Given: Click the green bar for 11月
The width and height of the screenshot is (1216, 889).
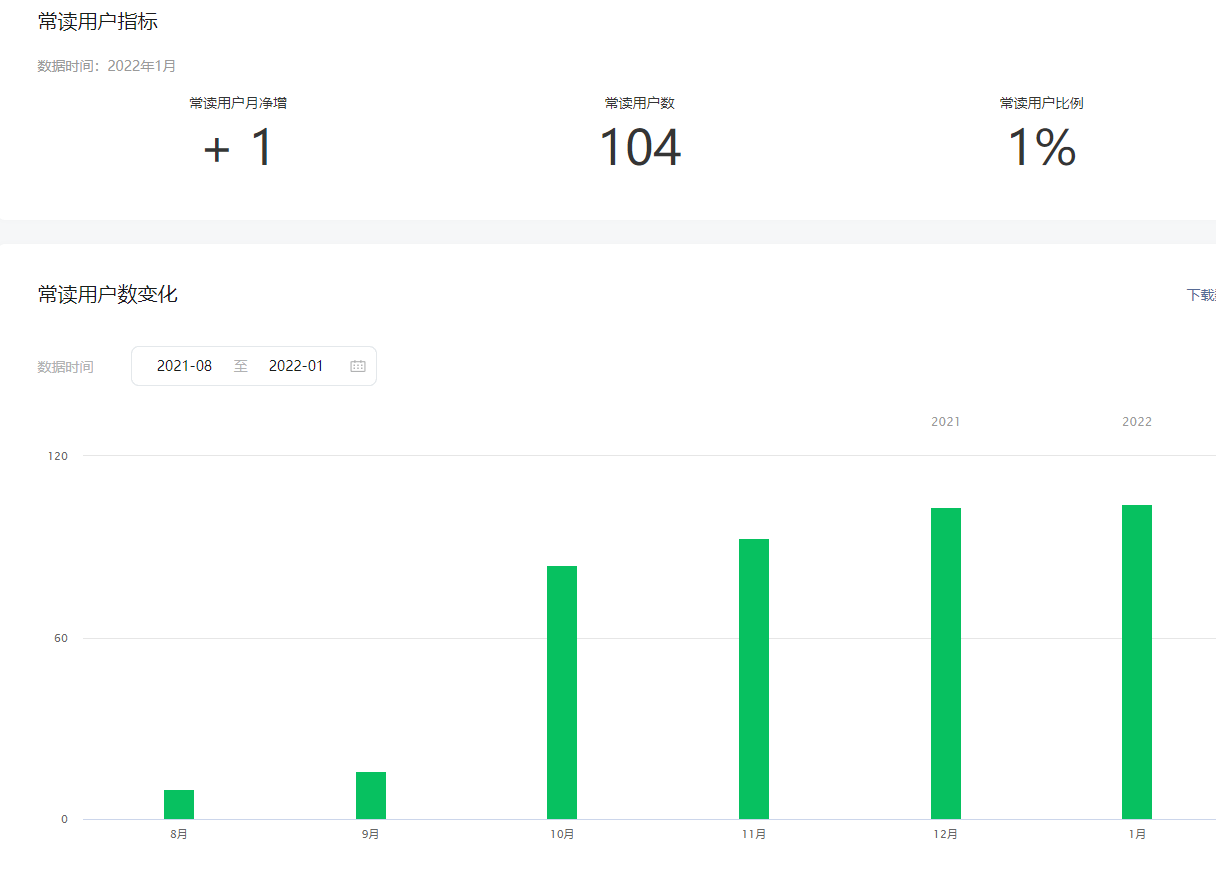Looking at the screenshot, I should (x=754, y=680).
